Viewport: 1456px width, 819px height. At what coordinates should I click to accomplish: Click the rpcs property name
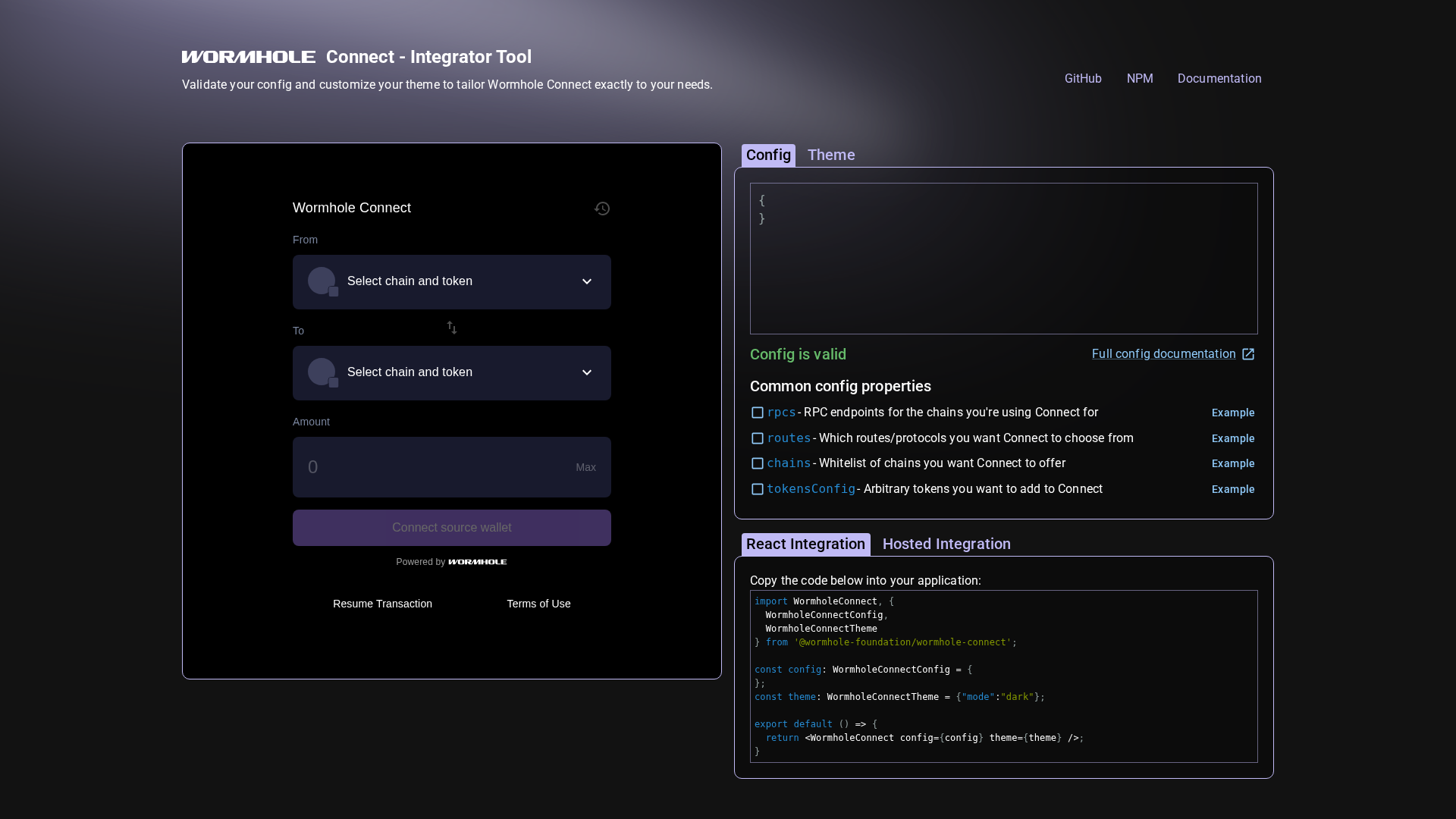[781, 413]
